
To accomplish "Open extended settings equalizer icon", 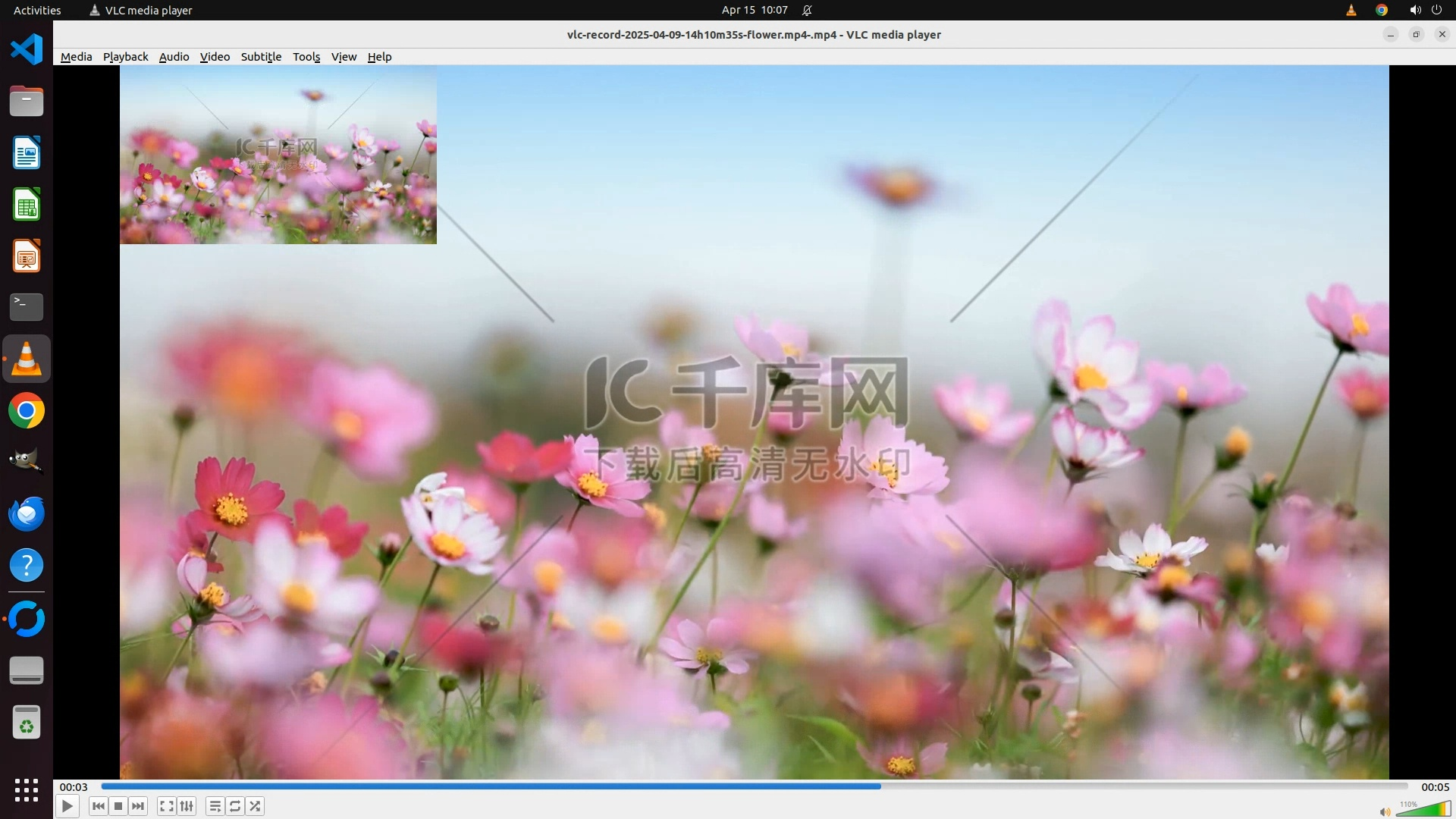I will tap(187, 806).
